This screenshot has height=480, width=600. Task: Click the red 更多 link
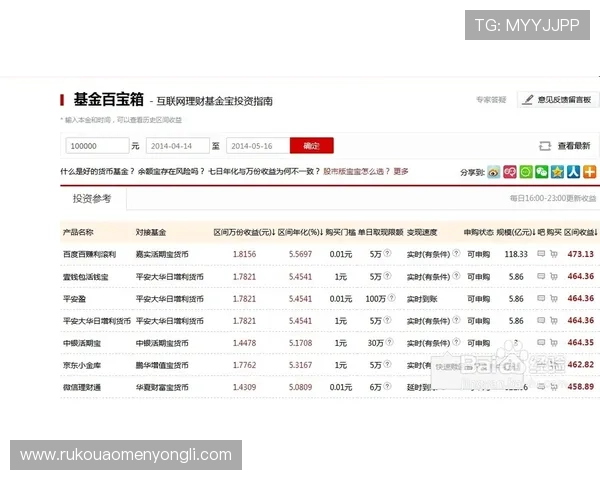click(x=401, y=171)
